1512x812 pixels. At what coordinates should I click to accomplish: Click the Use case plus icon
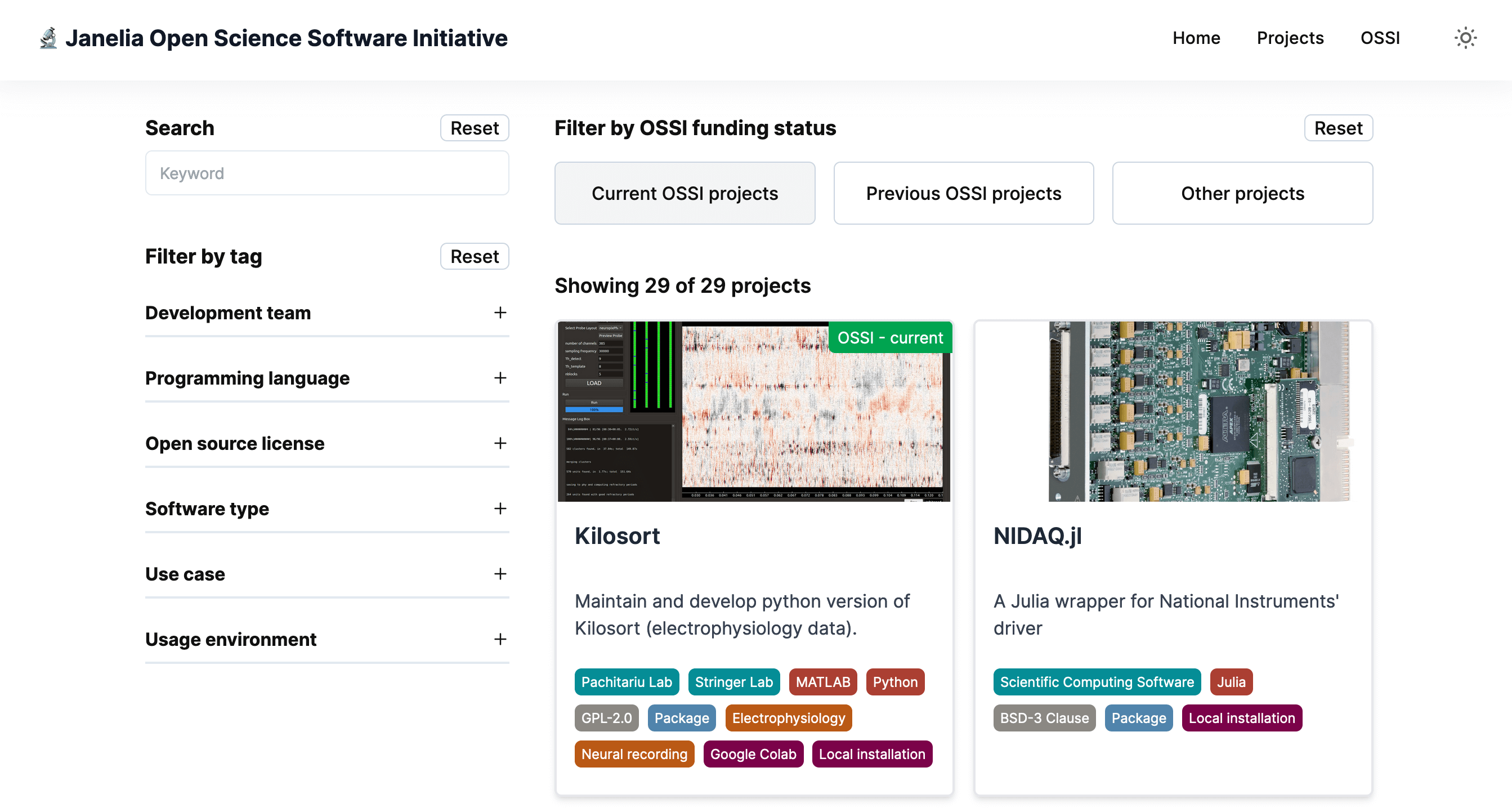[x=499, y=574]
